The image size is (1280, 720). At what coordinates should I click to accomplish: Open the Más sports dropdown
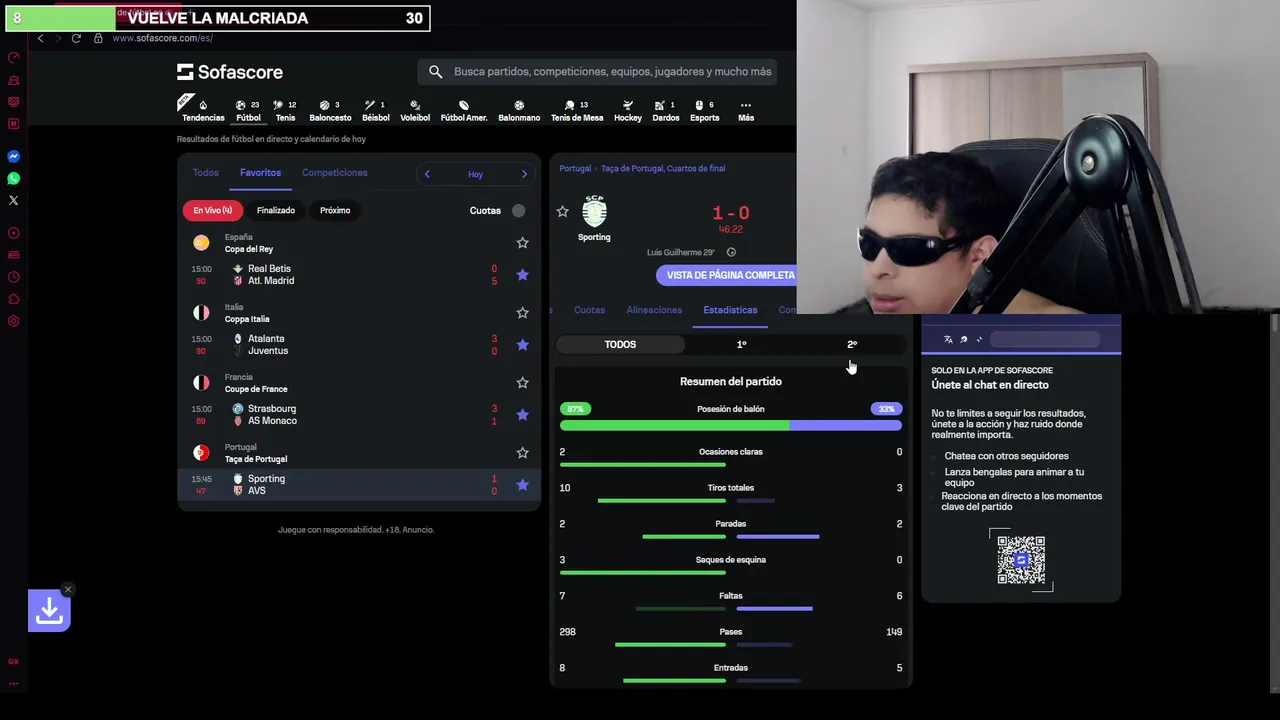click(746, 110)
